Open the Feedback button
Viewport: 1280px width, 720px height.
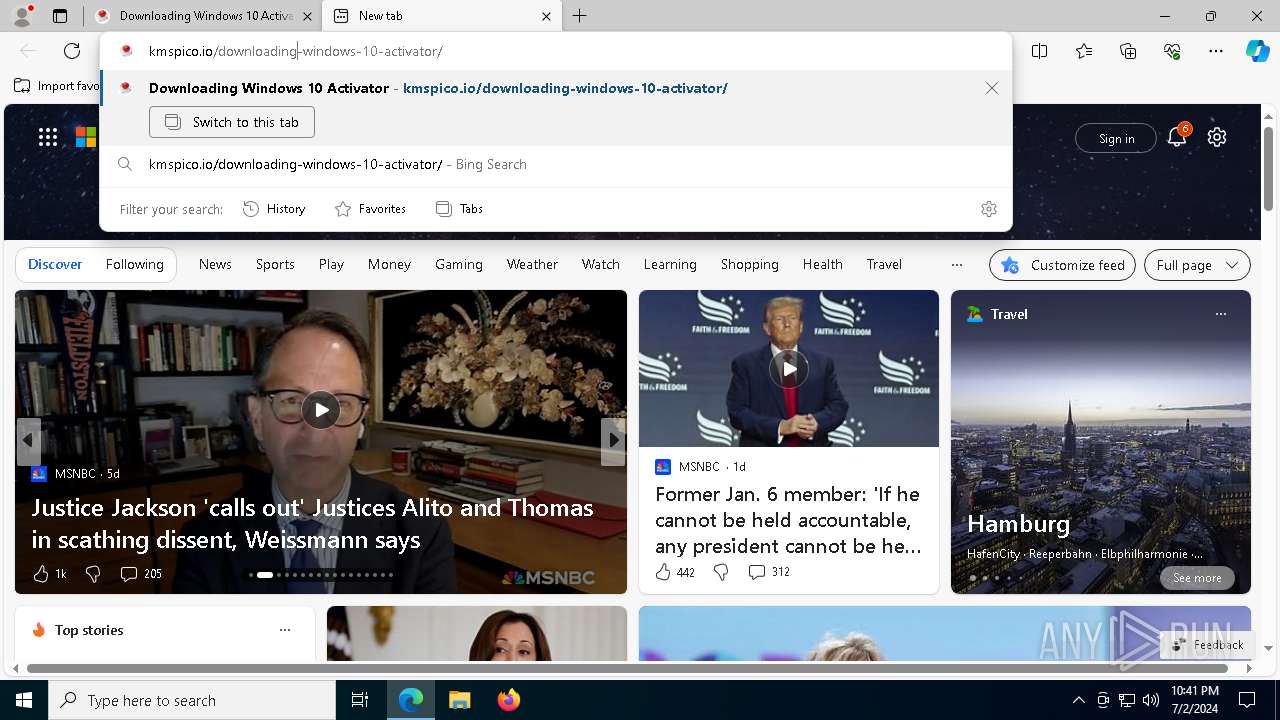1208,645
